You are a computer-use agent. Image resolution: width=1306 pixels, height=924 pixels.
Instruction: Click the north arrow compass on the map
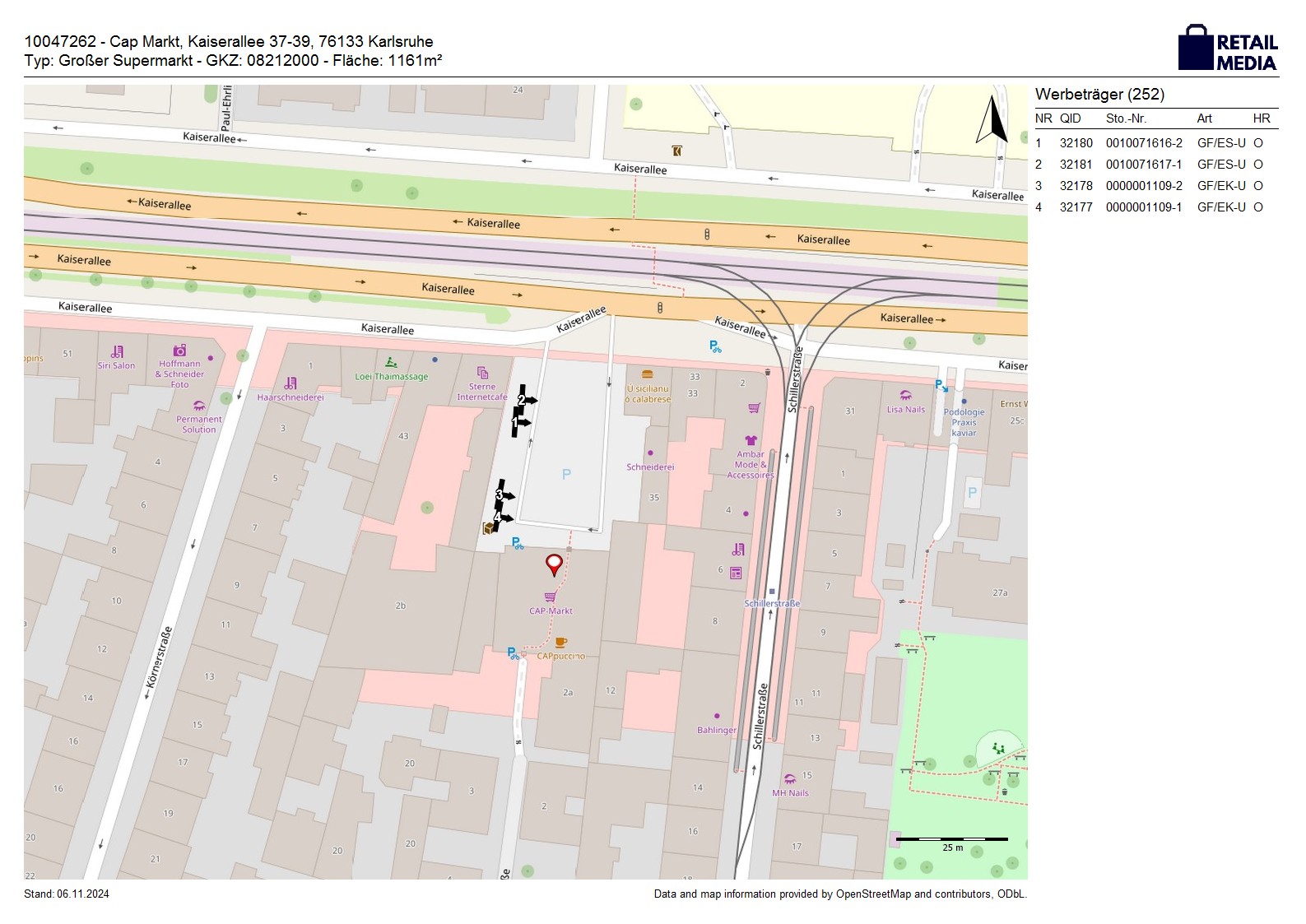point(992,121)
